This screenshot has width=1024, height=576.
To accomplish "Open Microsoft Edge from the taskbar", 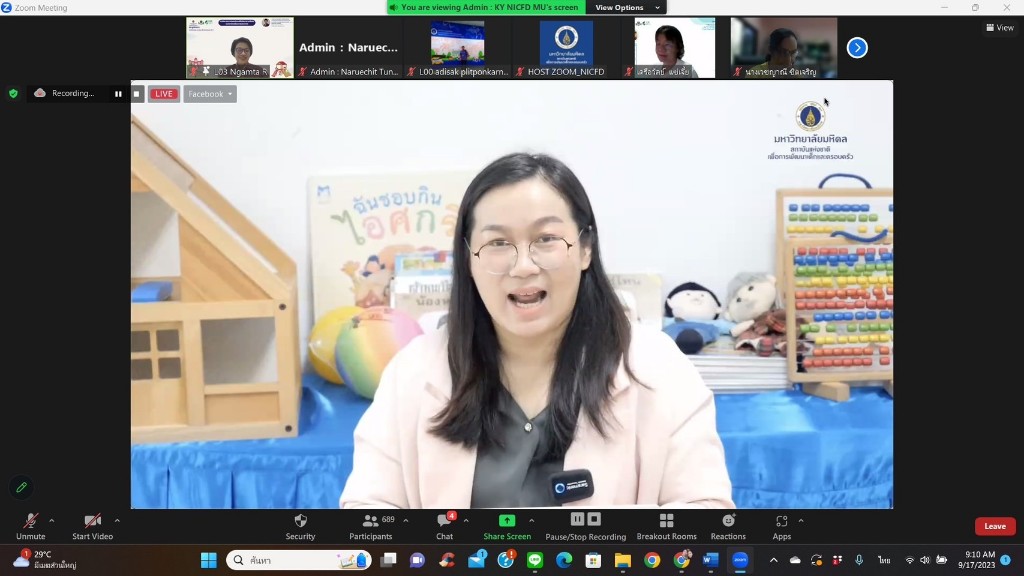I will coord(564,560).
